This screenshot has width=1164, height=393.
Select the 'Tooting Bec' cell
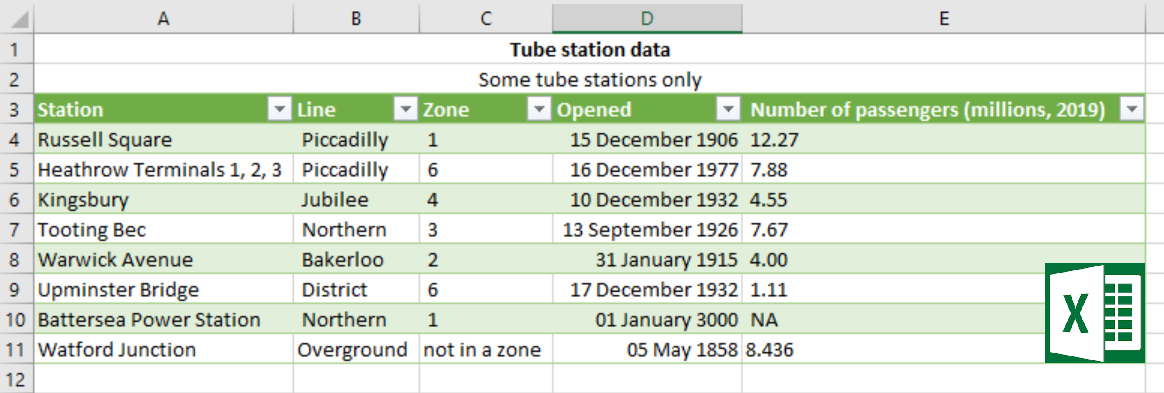[x=164, y=230]
